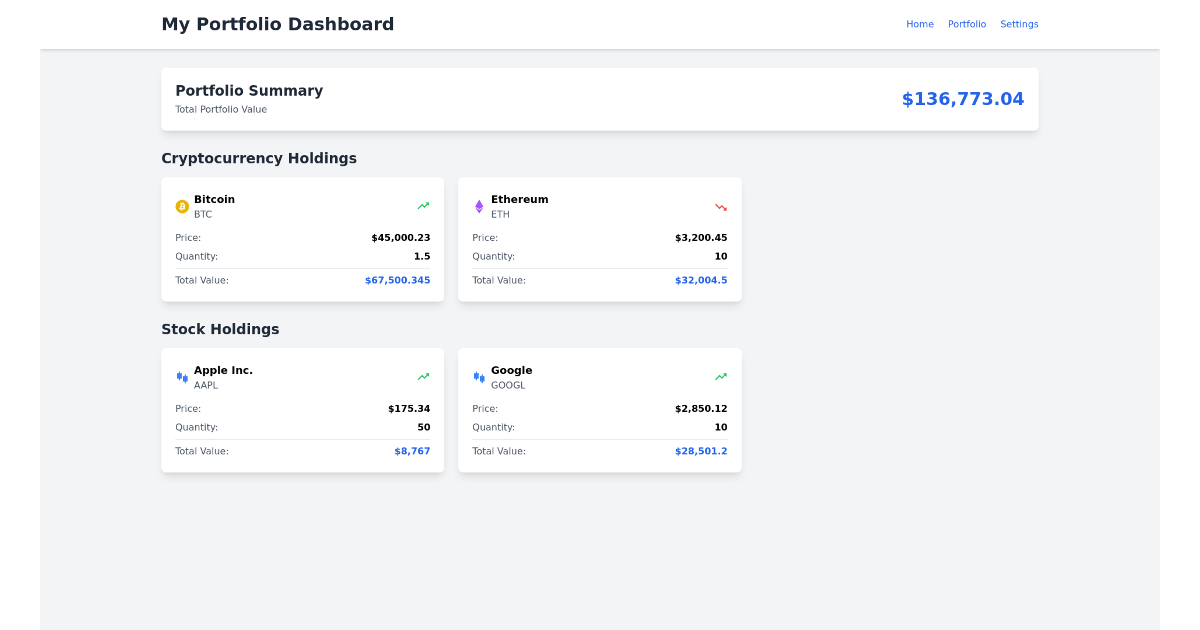Click the upward trend arrow on Google
This screenshot has width=1200, height=630.
720,376
